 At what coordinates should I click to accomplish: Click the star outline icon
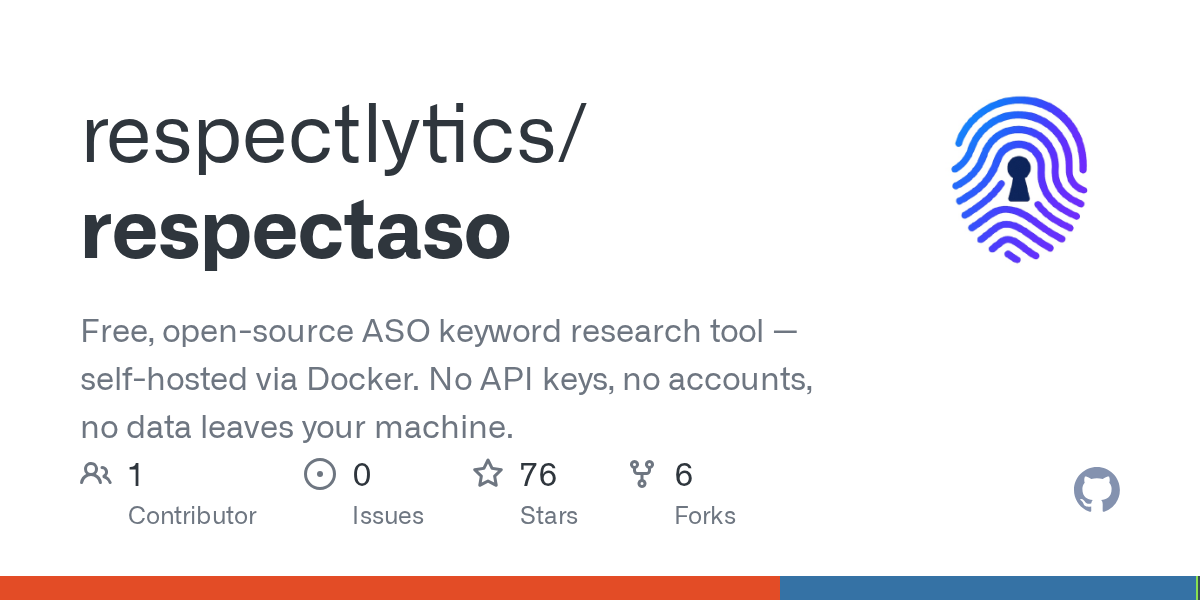[x=488, y=474]
